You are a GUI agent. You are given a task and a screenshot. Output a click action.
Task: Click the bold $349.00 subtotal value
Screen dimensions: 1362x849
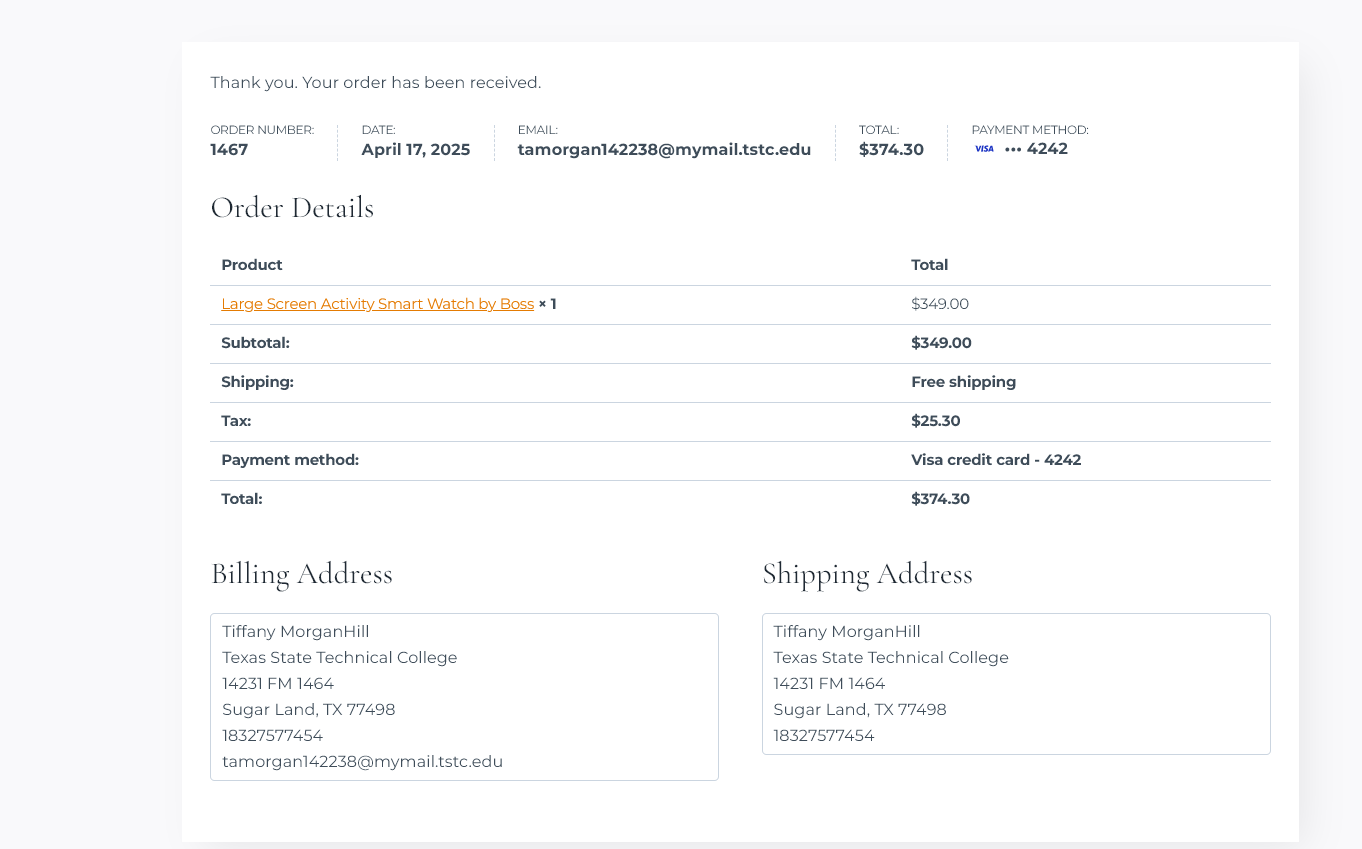[941, 343]
